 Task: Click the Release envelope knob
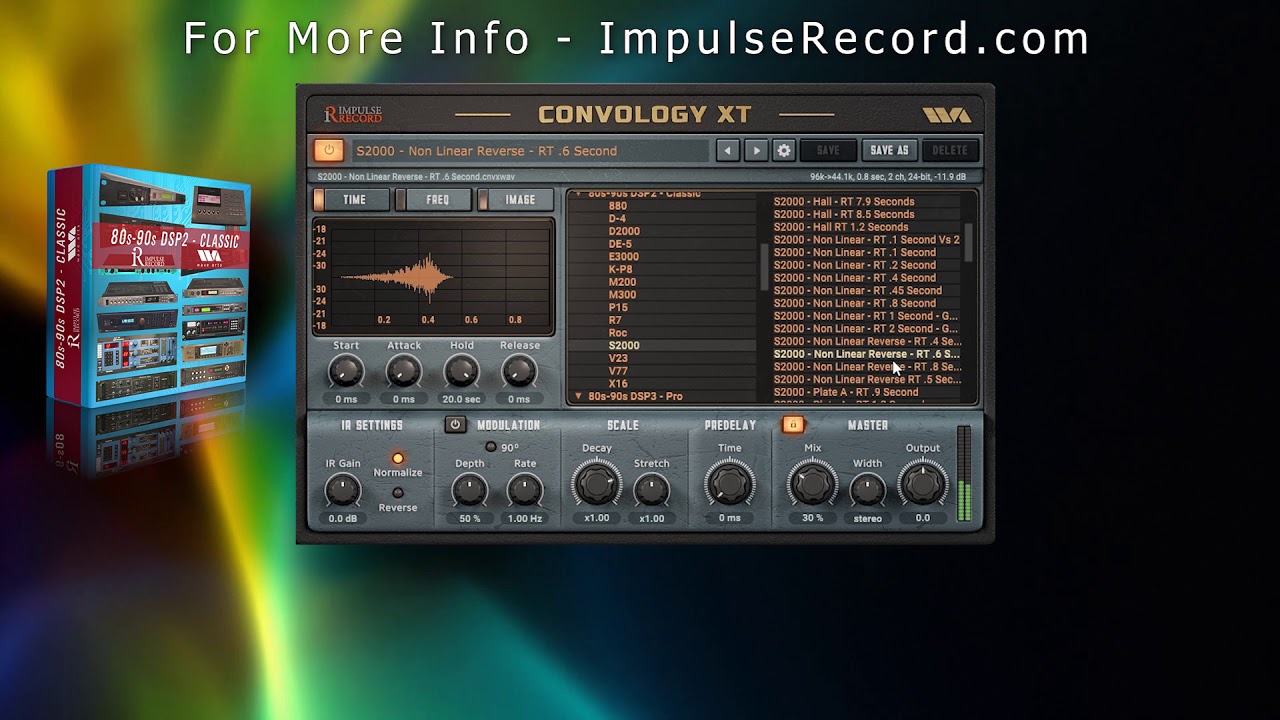coord(519,373)
